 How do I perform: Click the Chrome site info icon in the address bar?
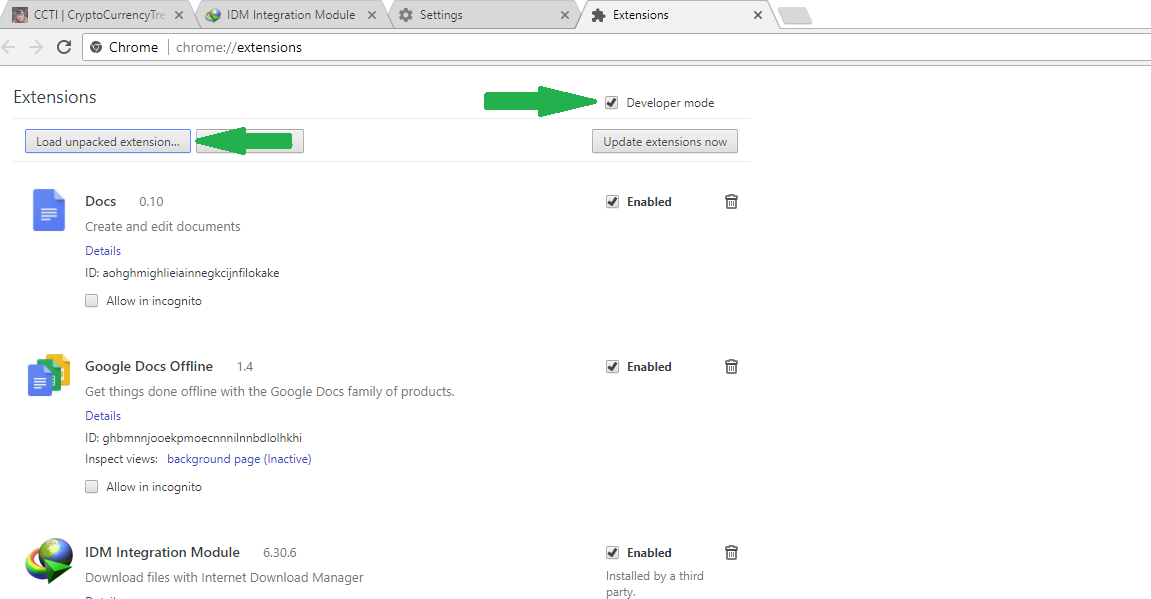(x=95, y=47)
